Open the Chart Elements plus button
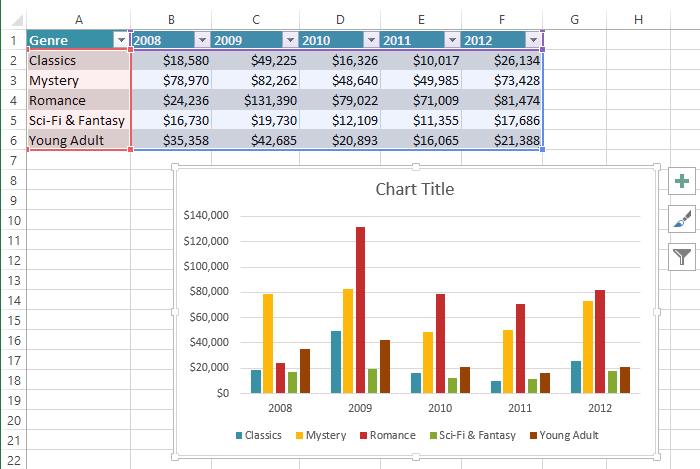This screenshot has height=469, width=700. (682, 181)
